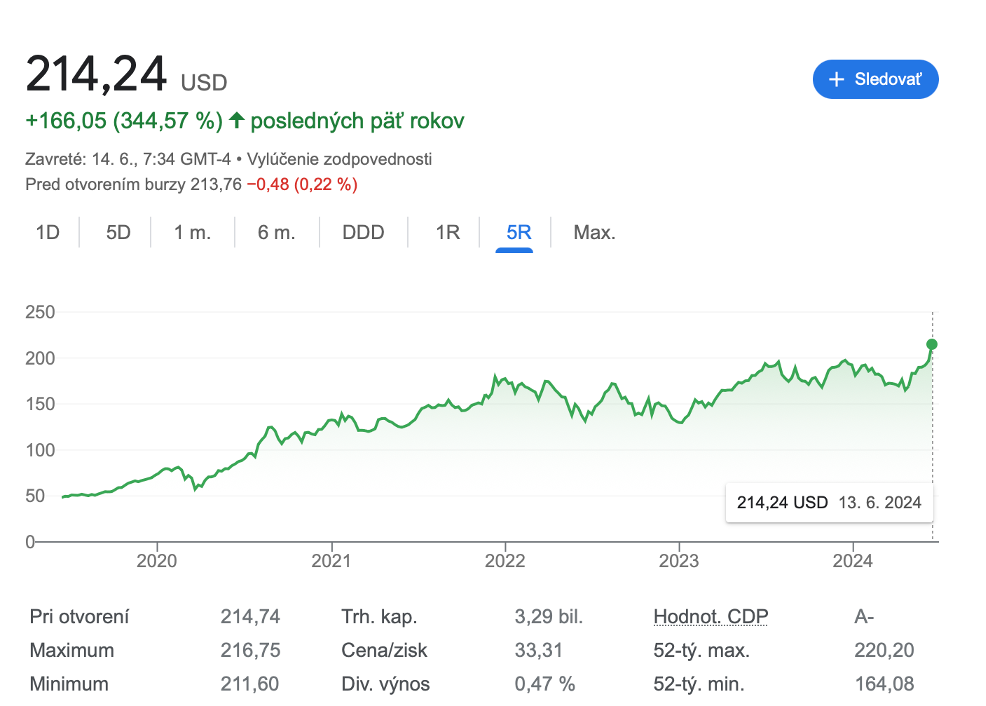Select the 5D chart range tab
This screenshot has height=706, width=986.
coord(118,233)
